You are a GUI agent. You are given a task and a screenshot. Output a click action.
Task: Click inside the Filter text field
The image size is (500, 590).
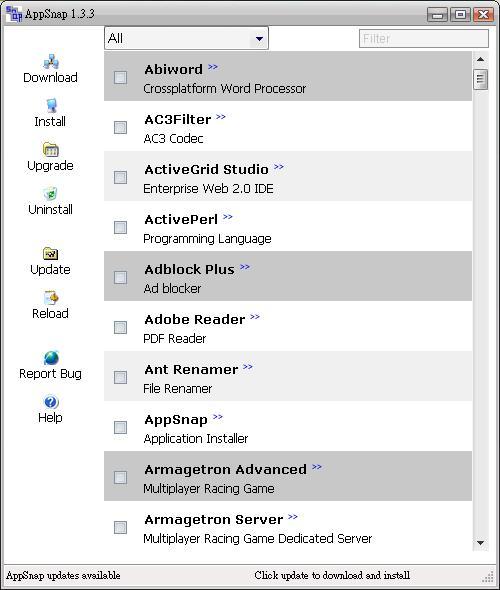tap(424, 39)
